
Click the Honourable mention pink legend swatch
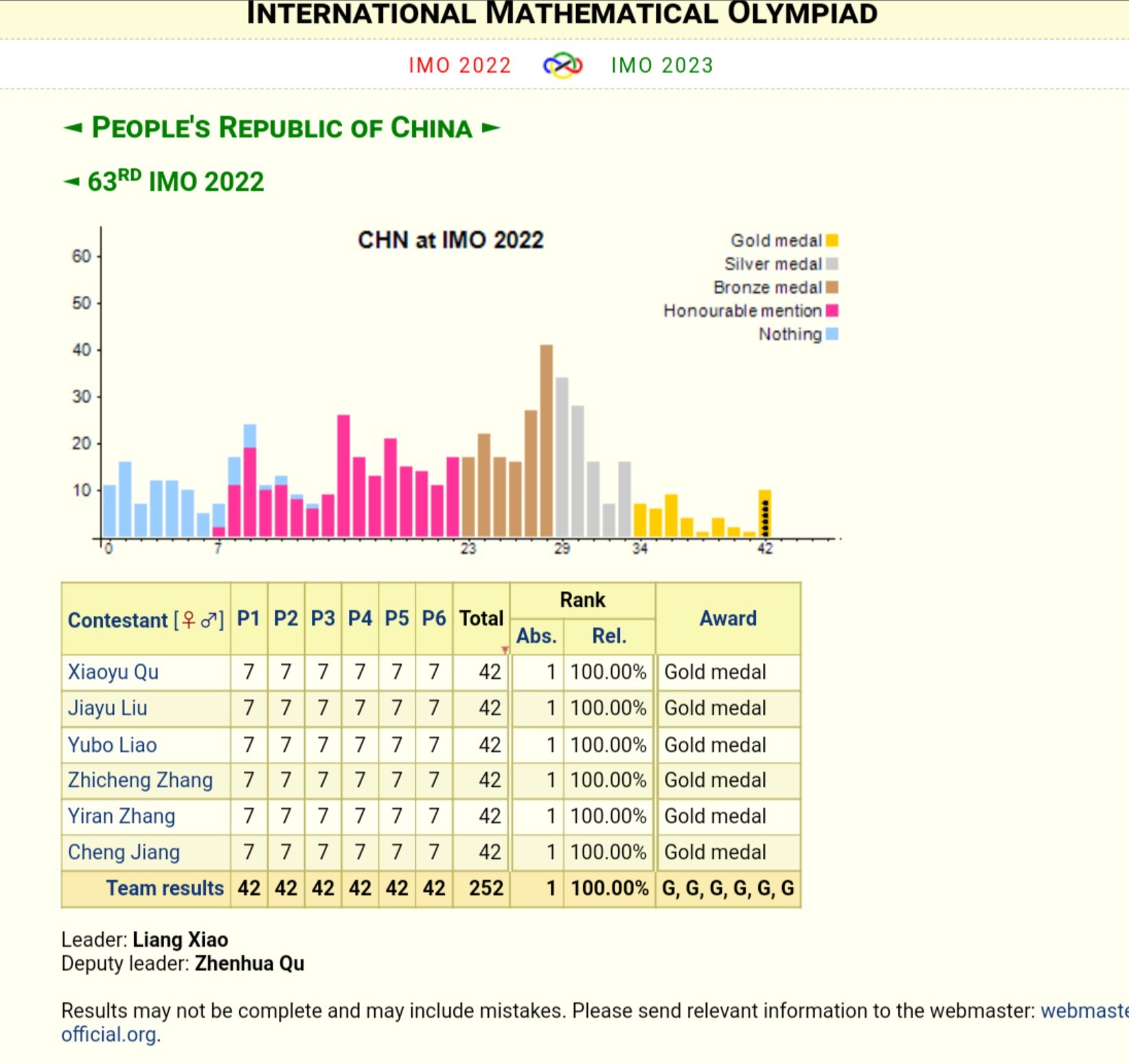click(832, 310)
